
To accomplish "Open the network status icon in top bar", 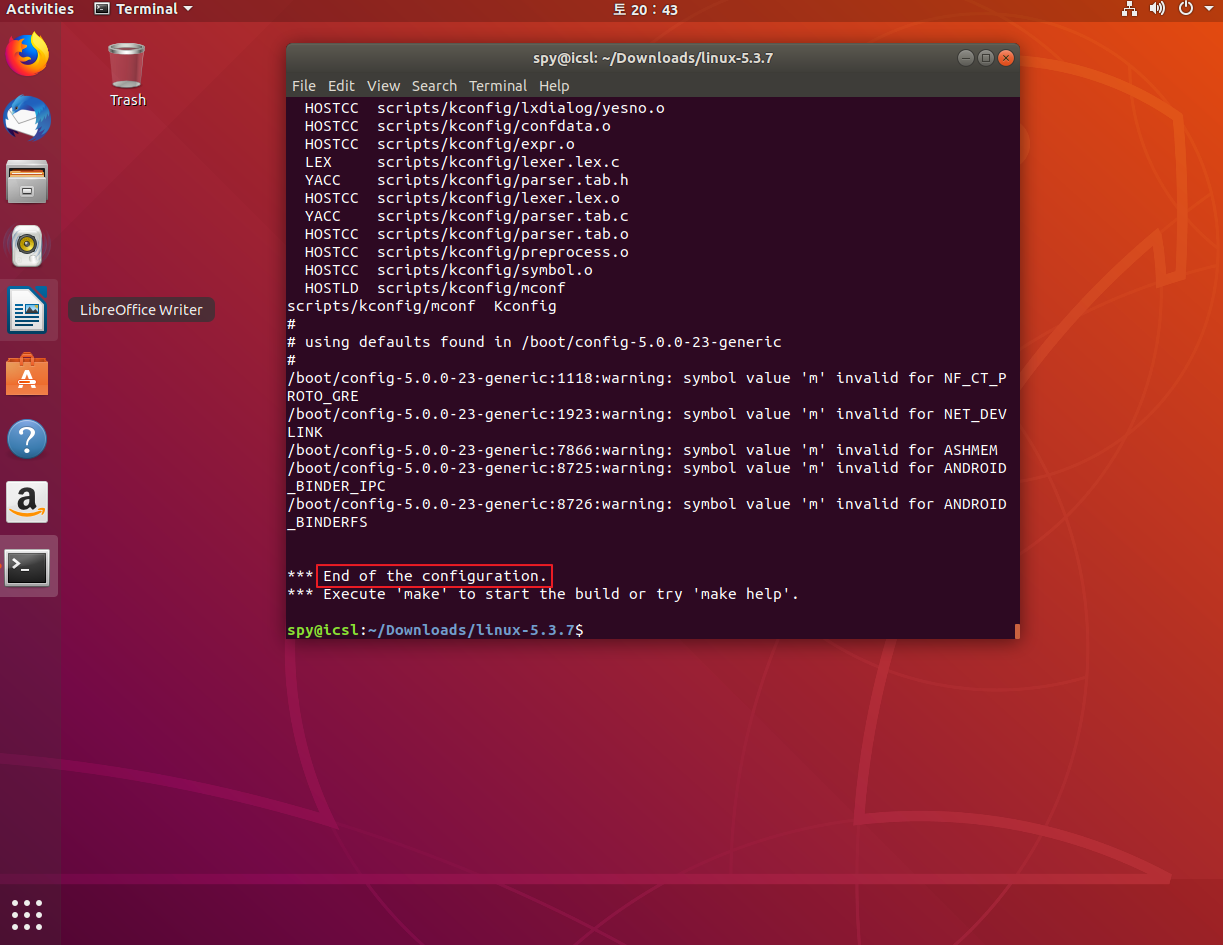I will click(x=1130, y=9).
